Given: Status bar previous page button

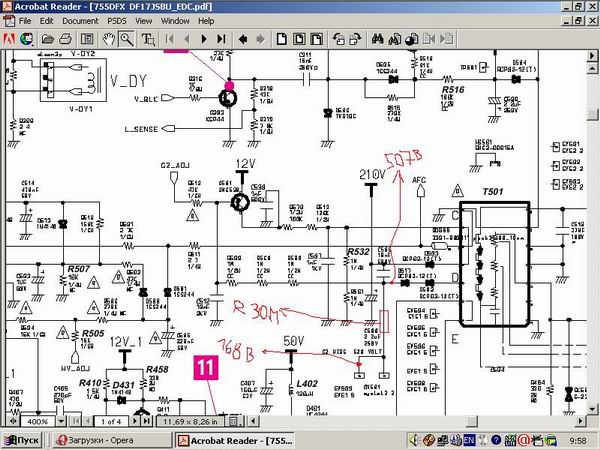Looking at the screenshot, I should pyautogui.click(x=87, y=421).
